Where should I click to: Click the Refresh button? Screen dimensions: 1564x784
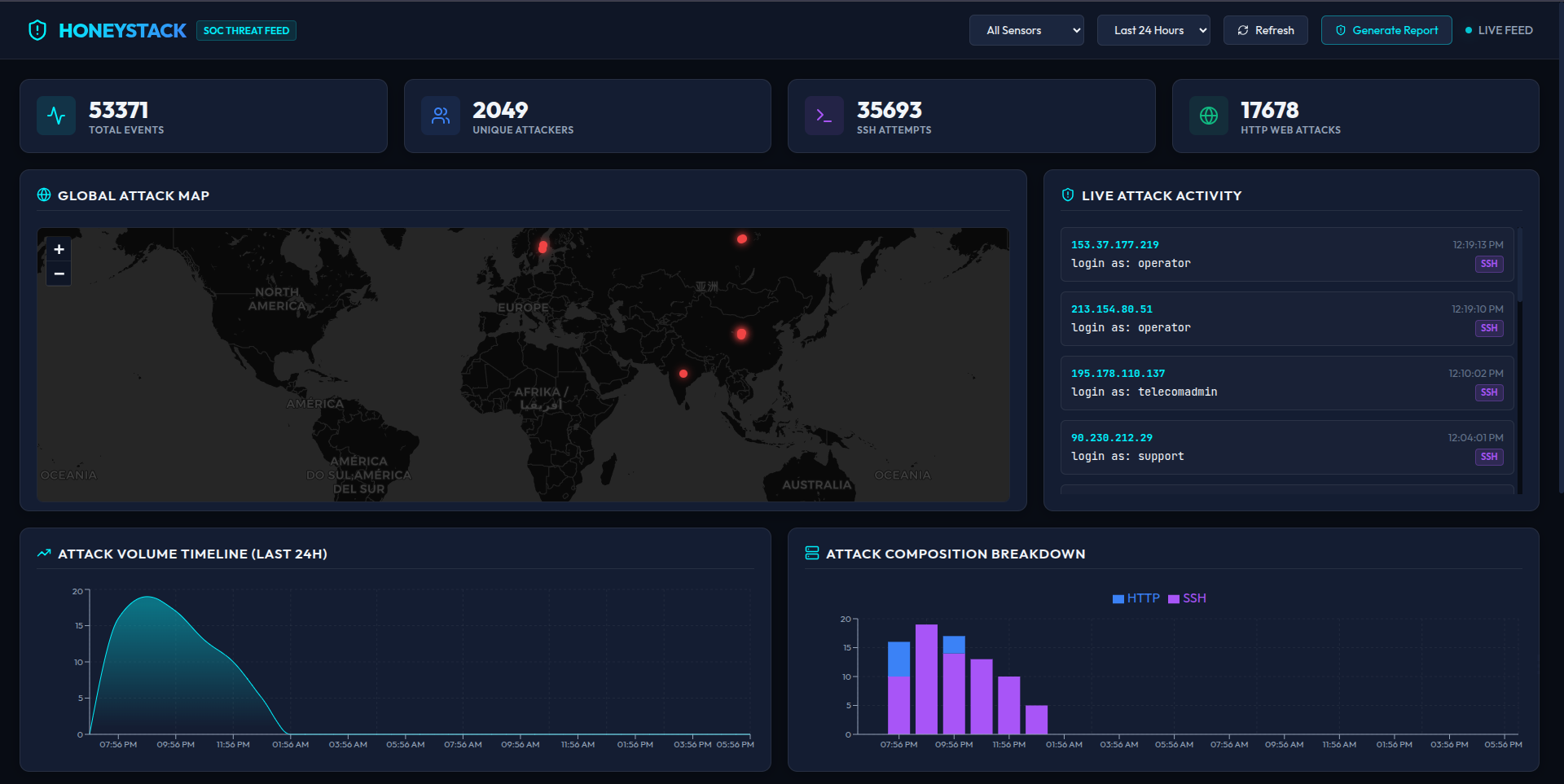pos(1266,30)
